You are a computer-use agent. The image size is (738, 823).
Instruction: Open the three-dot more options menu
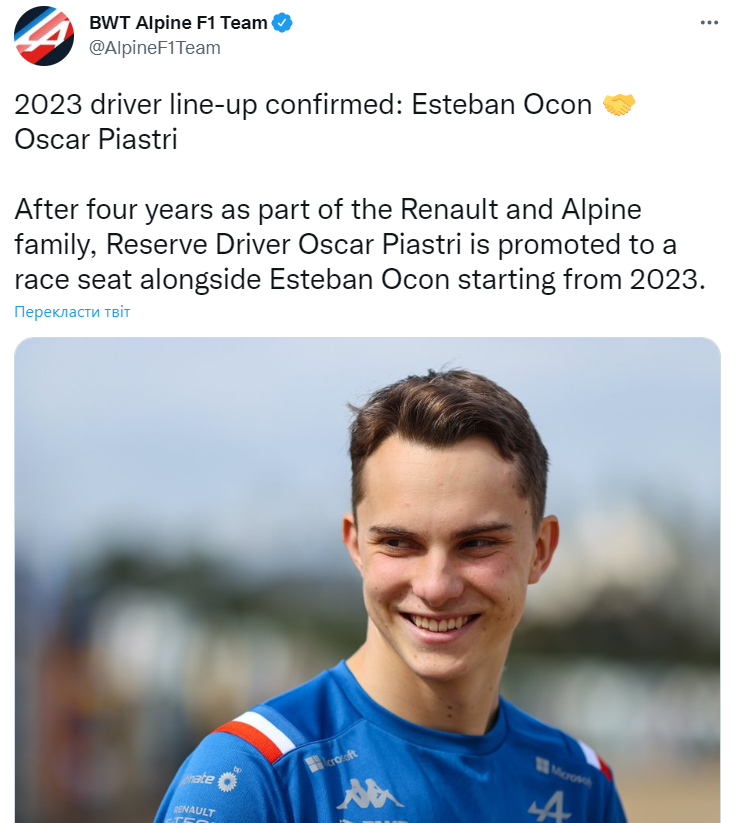[709, 22]
